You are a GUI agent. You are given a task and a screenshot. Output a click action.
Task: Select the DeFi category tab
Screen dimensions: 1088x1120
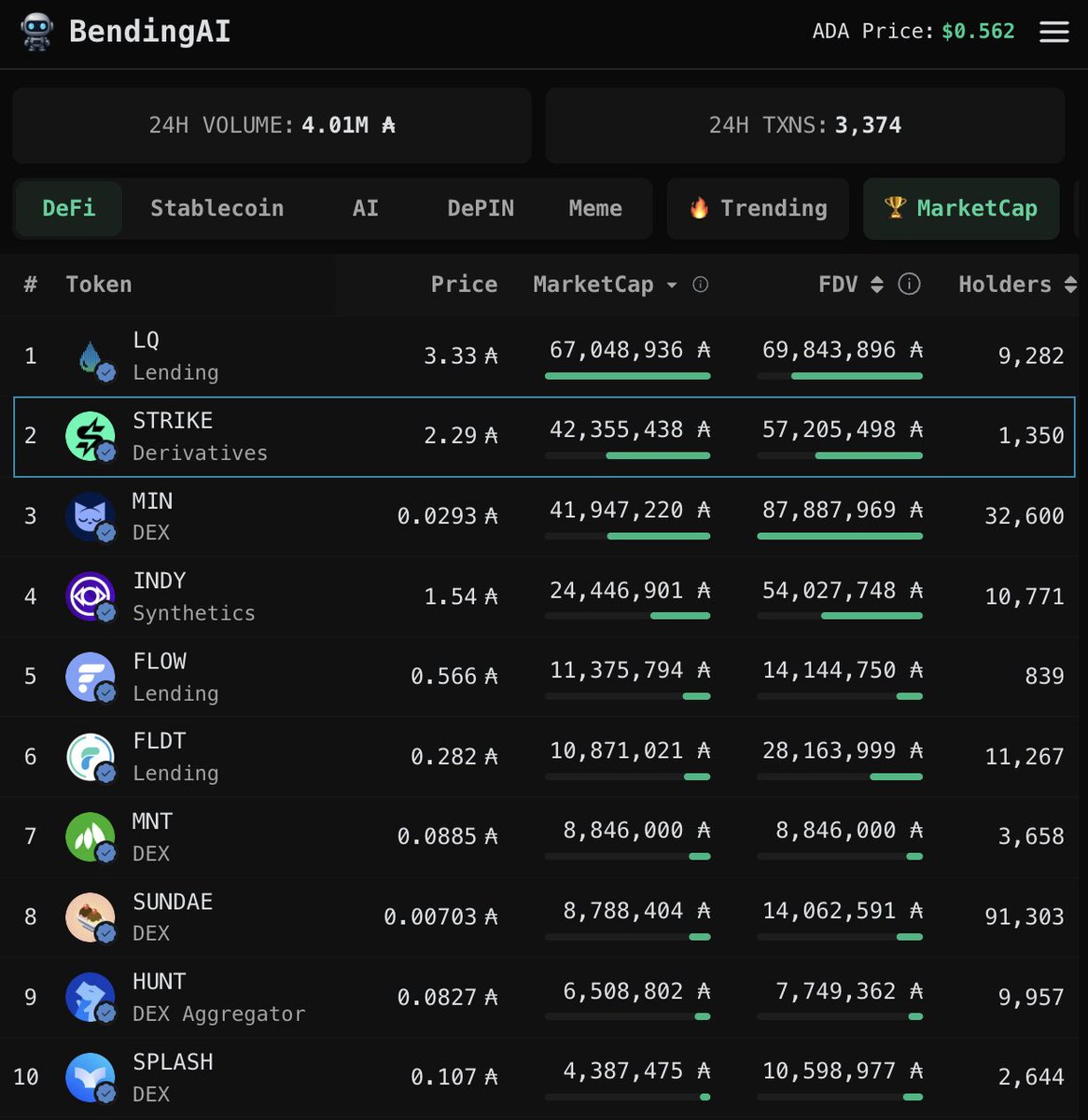click(69, 208)
